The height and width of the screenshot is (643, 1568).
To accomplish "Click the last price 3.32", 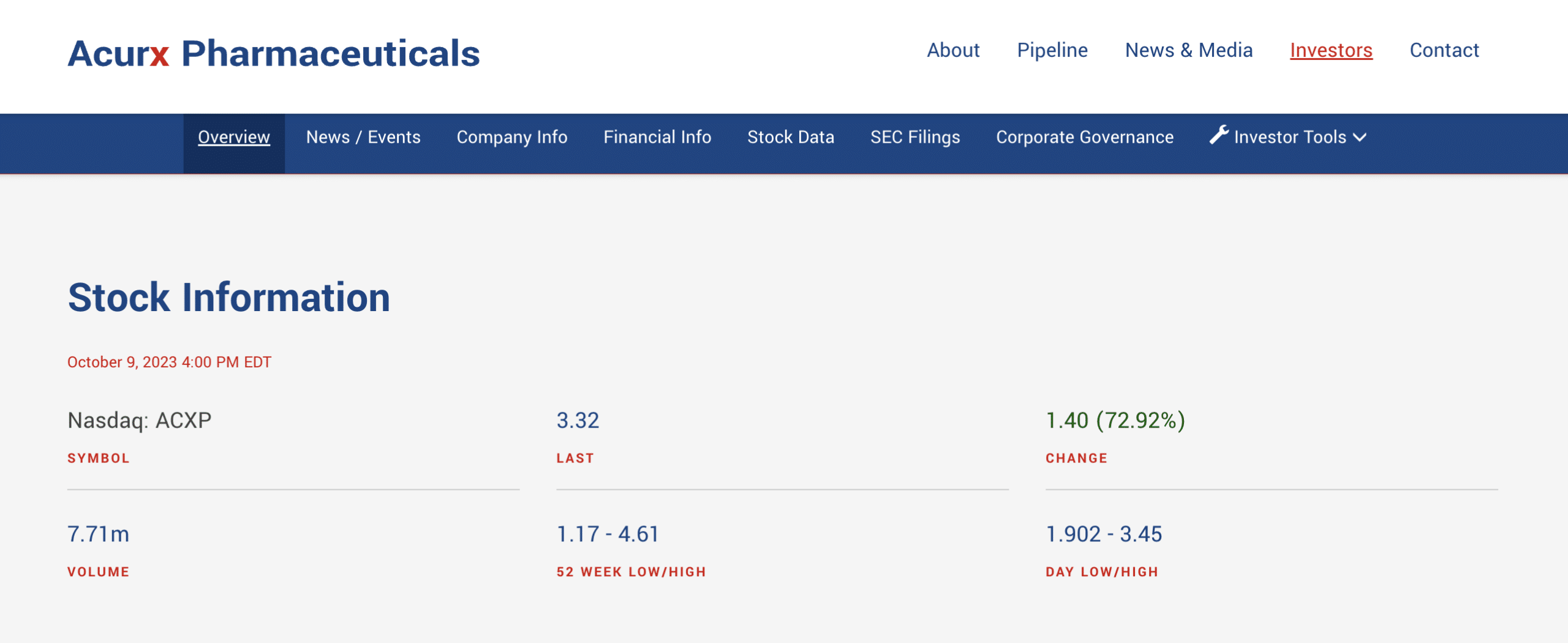I will (578, 421).
